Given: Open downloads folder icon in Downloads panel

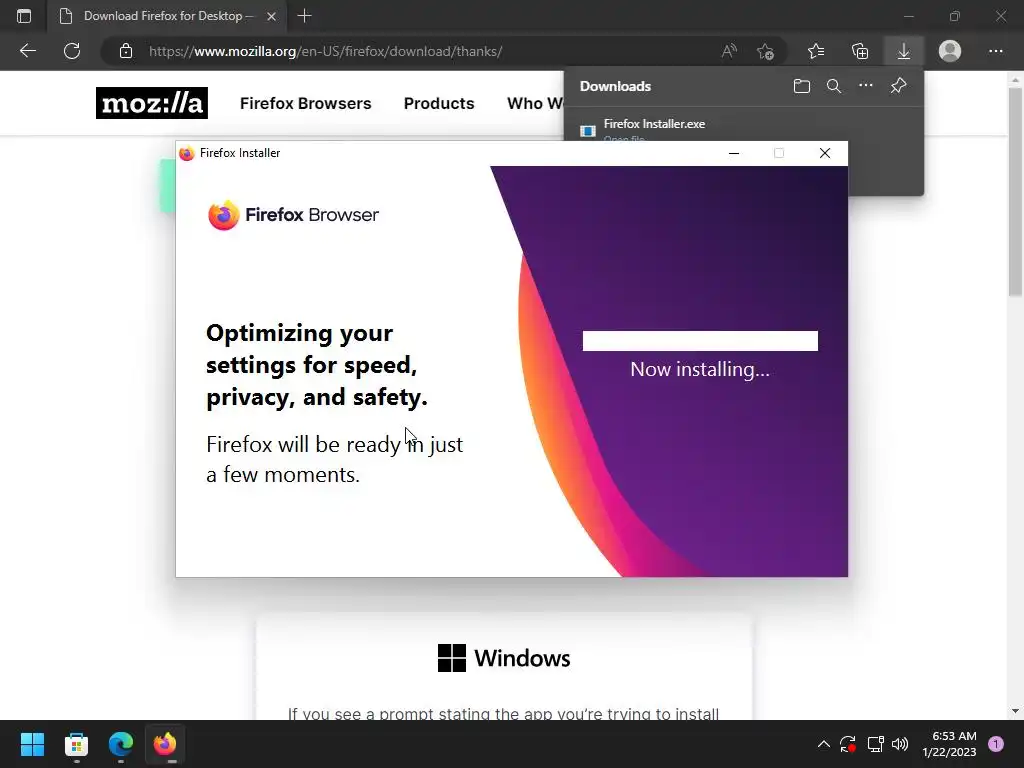Looking at the screenshot, I should point(801,86).
